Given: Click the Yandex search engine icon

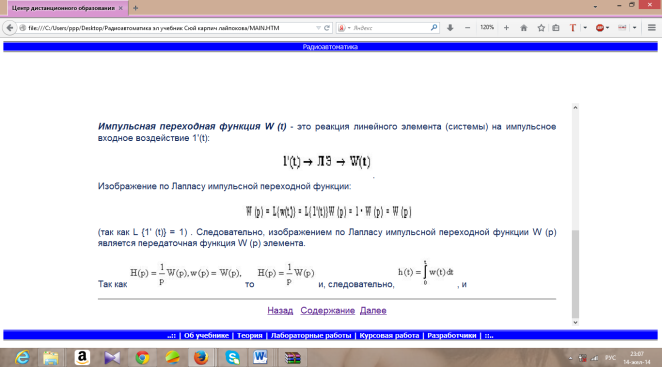Looking at the screenshot, I should (x=342, y=28).
